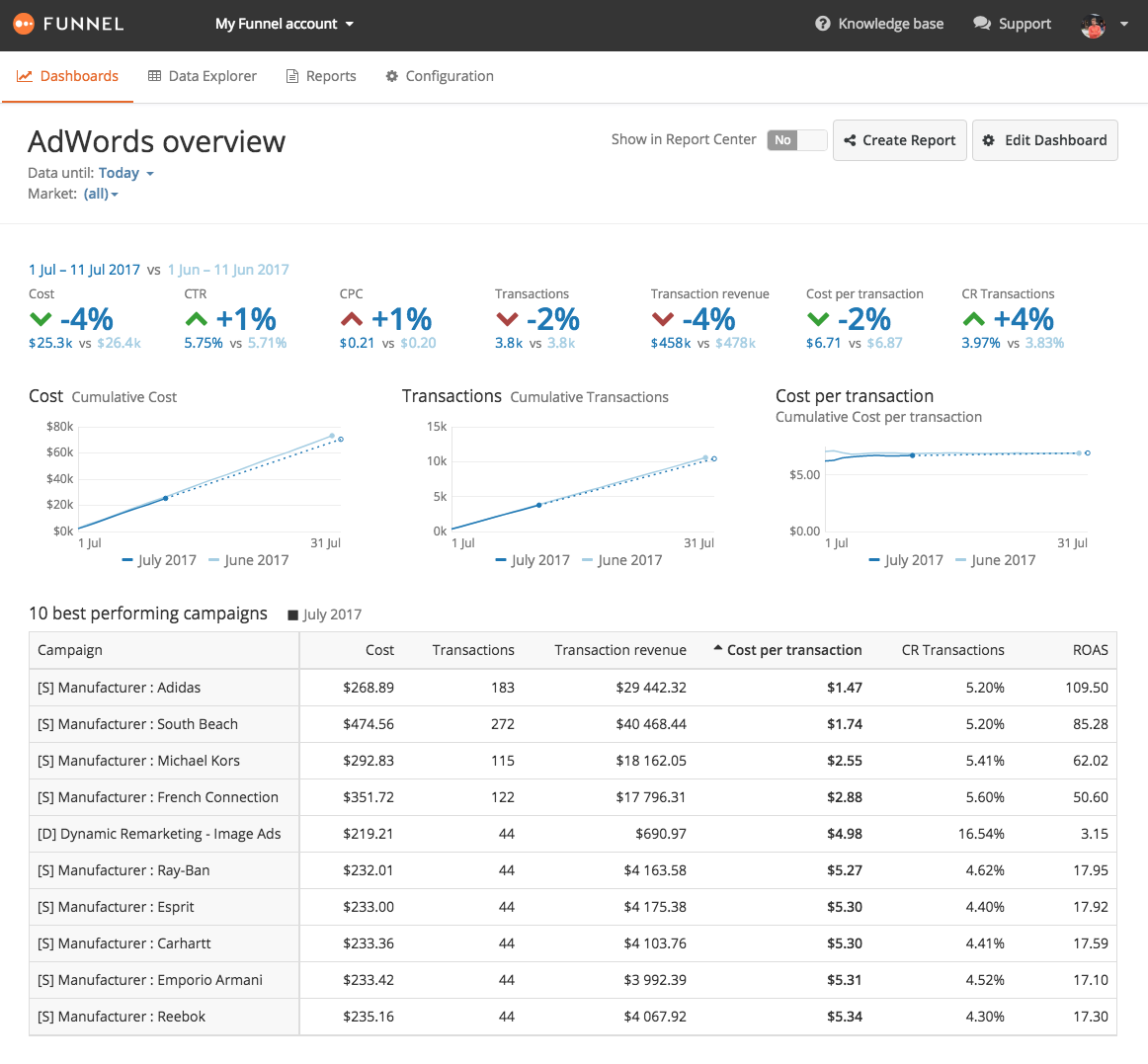Click the Reports document icon
This screenshot has width=1148, height=1064.
tap(292, 76)
